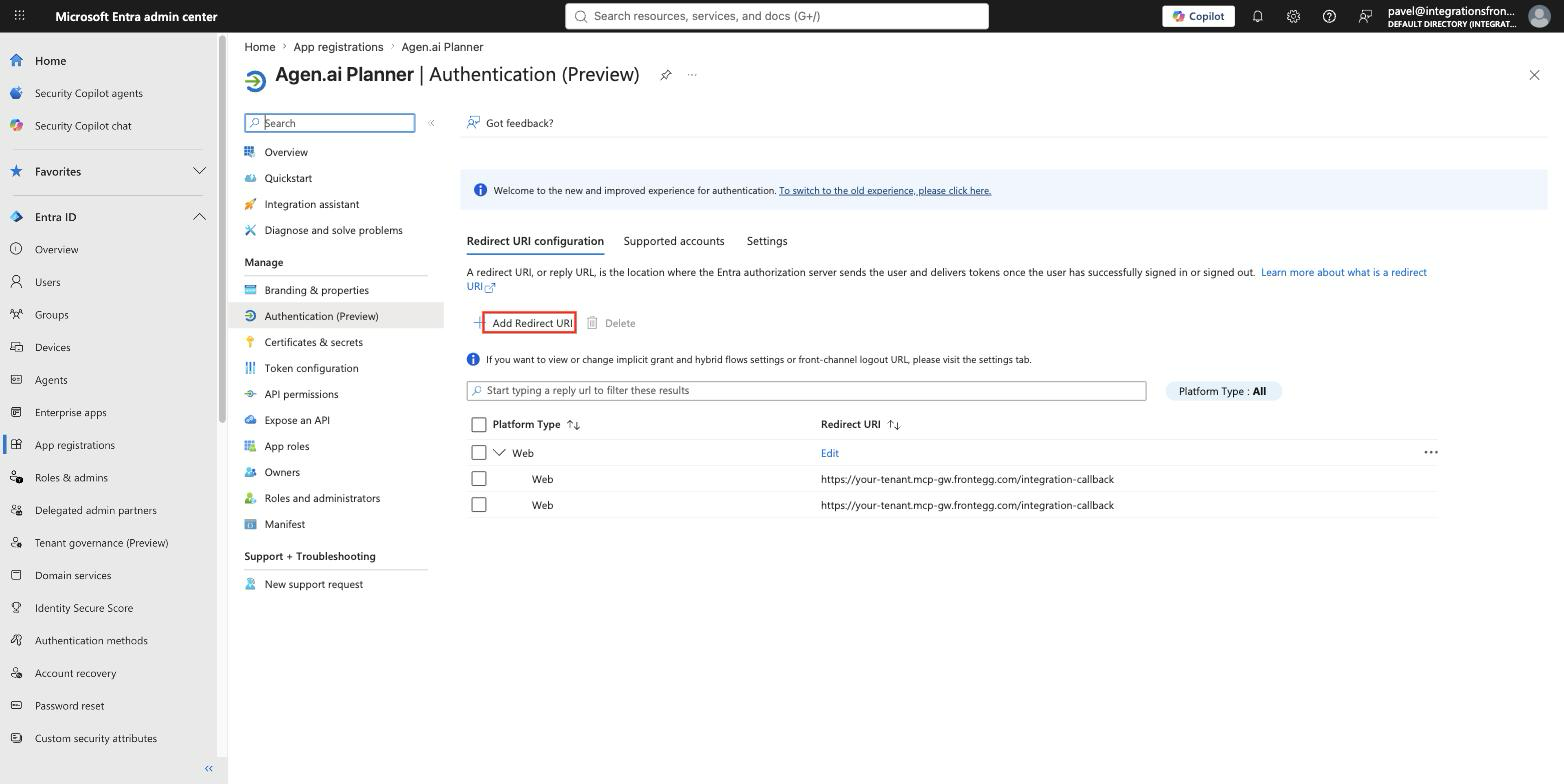This screenshot has height=784, width=1564.
Task: Open the help question mark icon
Action: tap(1329, 16)
